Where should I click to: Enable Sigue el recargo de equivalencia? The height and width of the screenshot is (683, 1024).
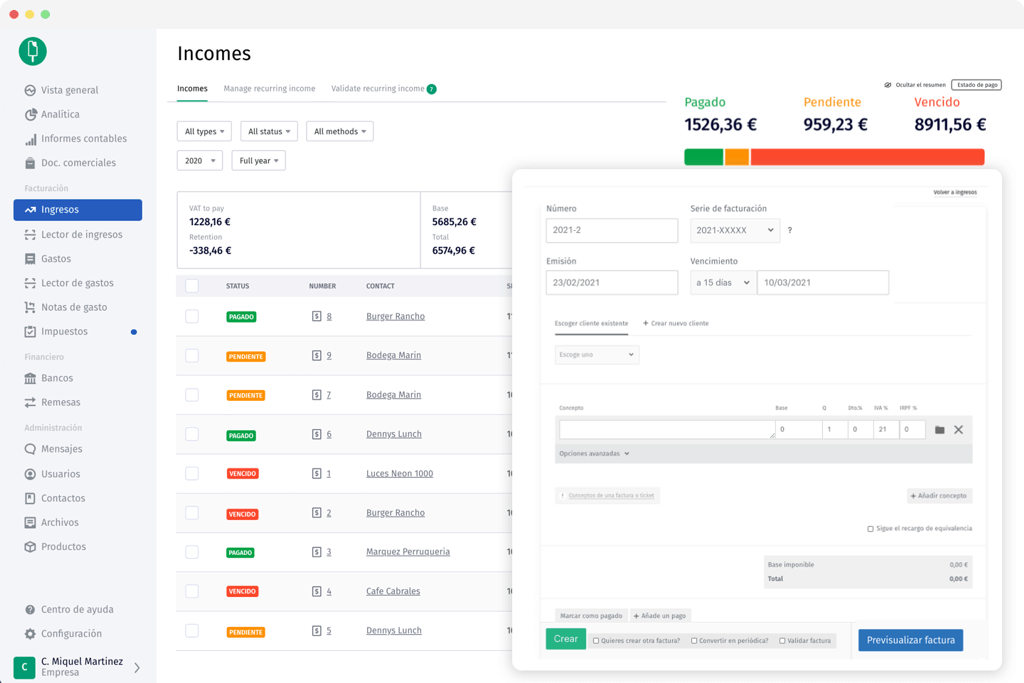[x=870, y=529]
